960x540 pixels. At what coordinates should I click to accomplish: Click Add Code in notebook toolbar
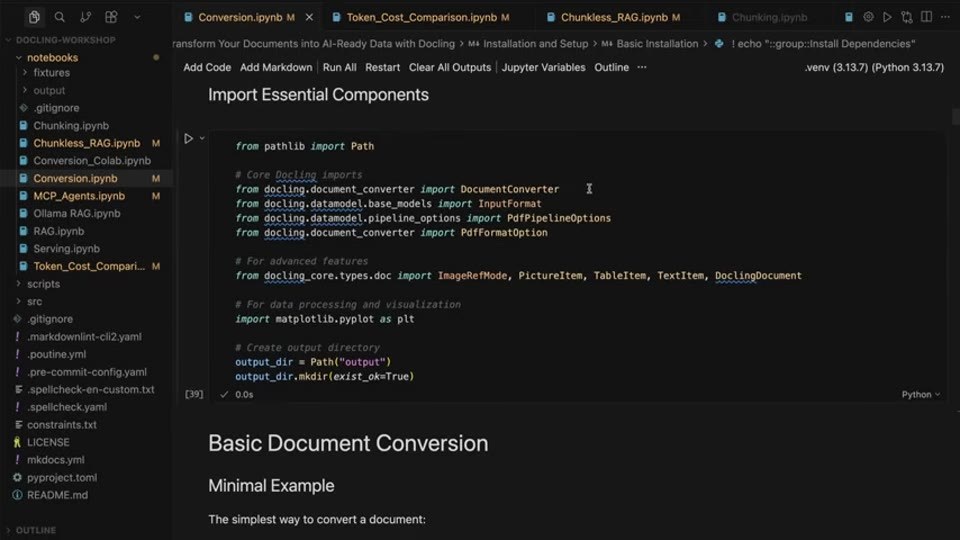coord(207,67)
